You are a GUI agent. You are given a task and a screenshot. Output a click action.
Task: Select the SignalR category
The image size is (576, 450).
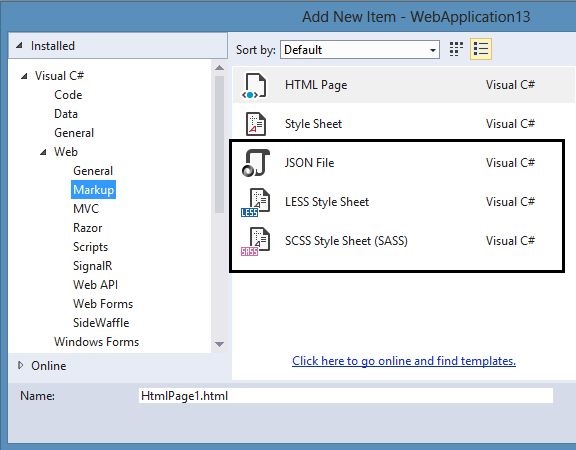pos(93,266)
